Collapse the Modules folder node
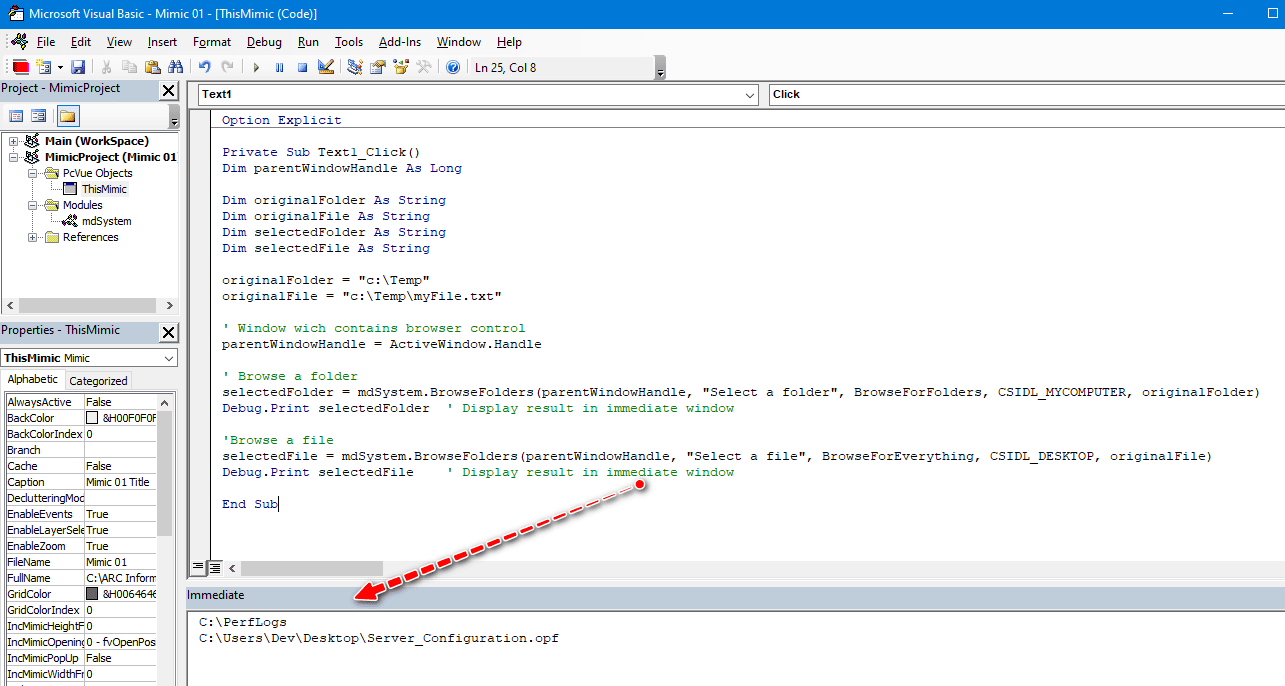 click(33, 205)
